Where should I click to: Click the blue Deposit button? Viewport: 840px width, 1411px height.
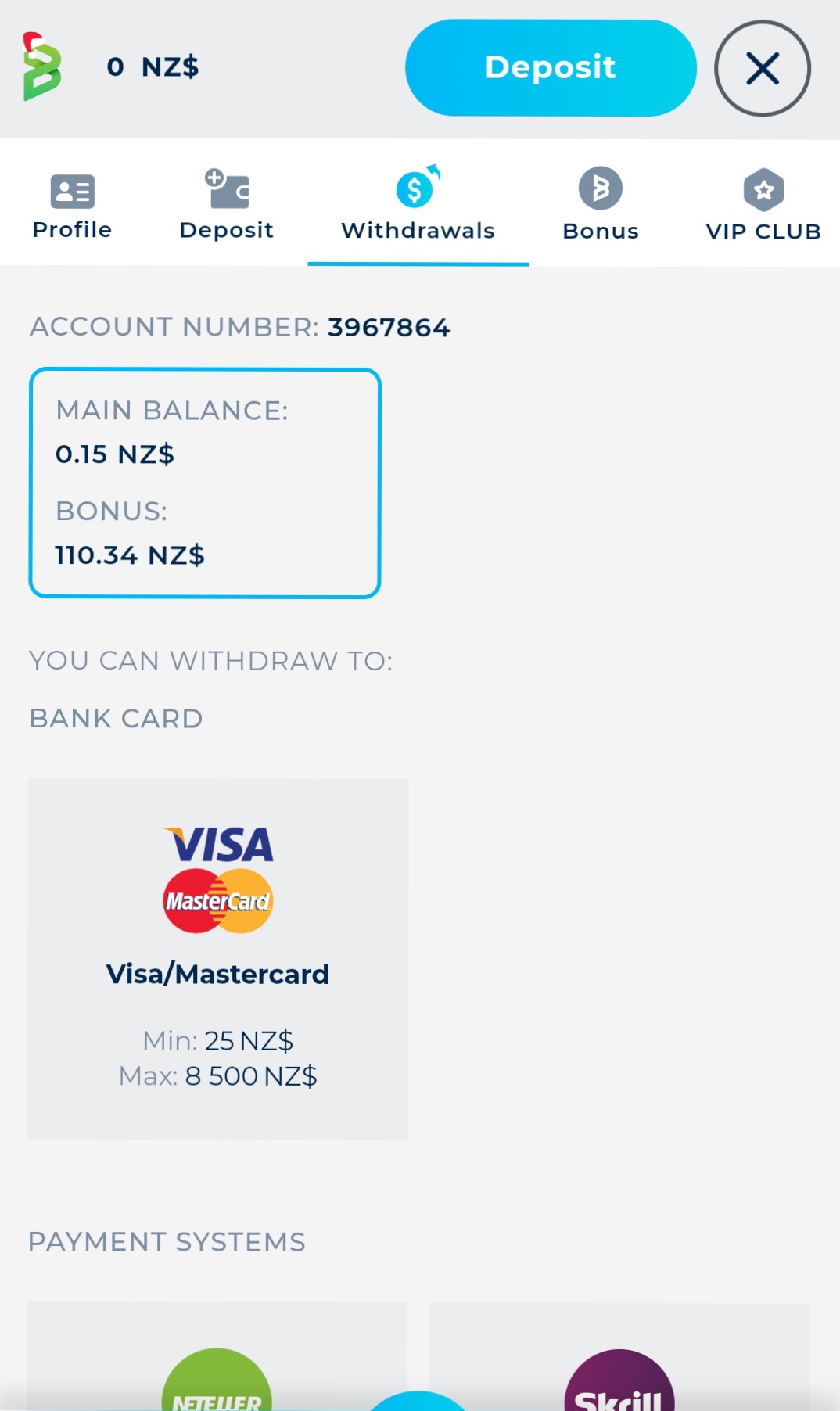click(x=551, y=68)
